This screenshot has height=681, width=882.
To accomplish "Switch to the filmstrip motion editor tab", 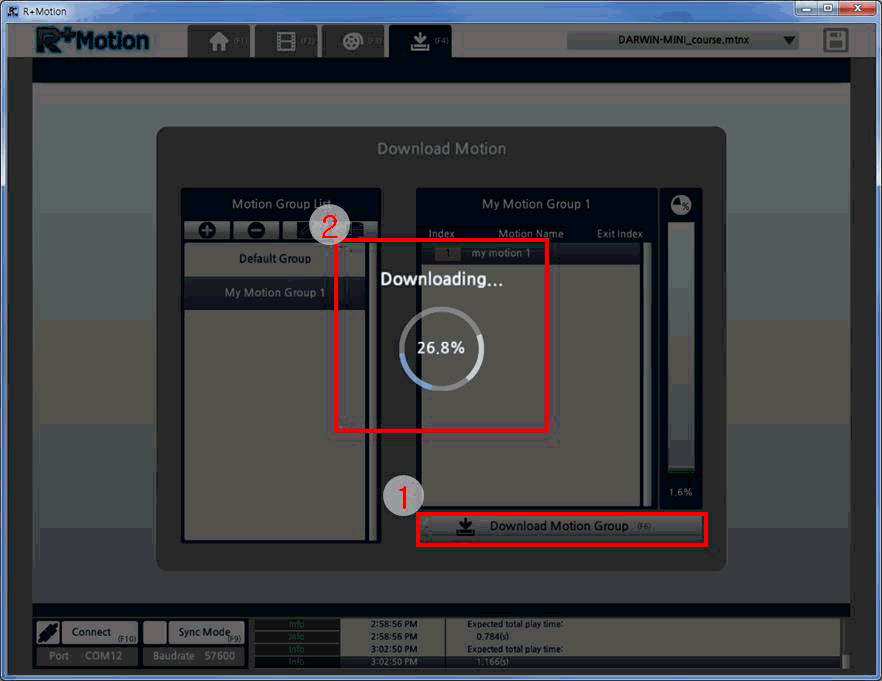I will 286,42.
